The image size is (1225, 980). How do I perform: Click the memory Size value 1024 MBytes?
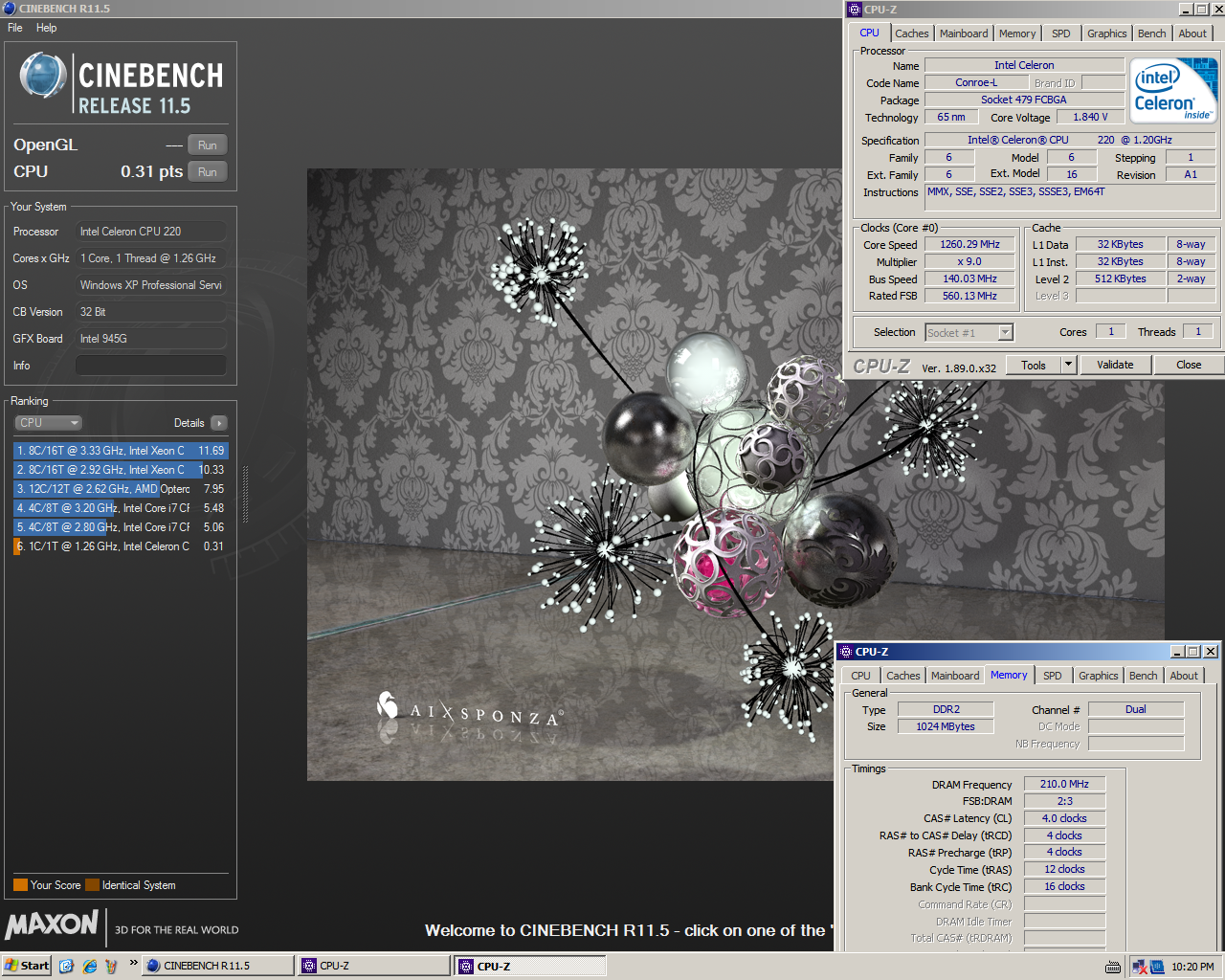tap(946, 726)
